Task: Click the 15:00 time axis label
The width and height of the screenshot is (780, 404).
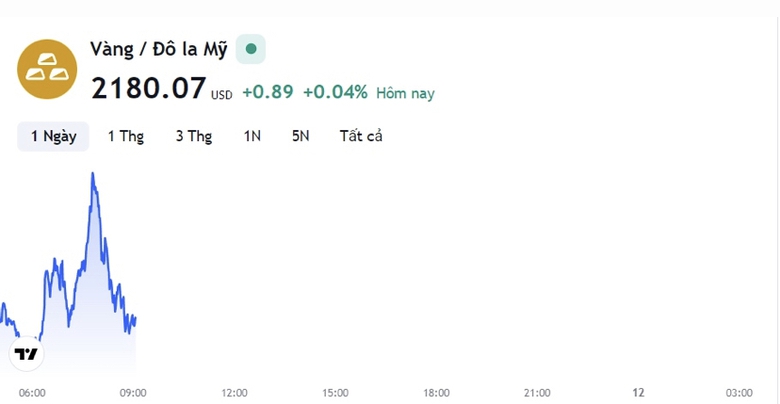Action: 335,393
